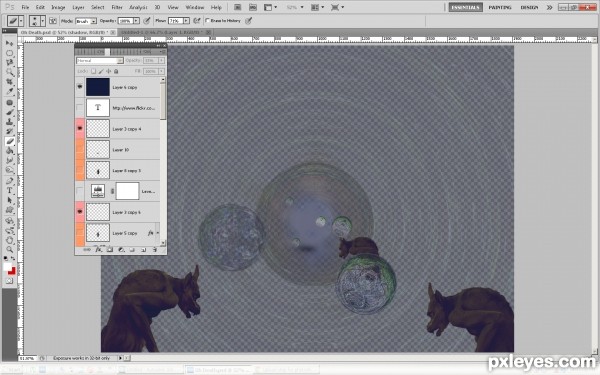Select the Pen tool
The height and width of the screenshot is (375, 600).
(10, 181)
